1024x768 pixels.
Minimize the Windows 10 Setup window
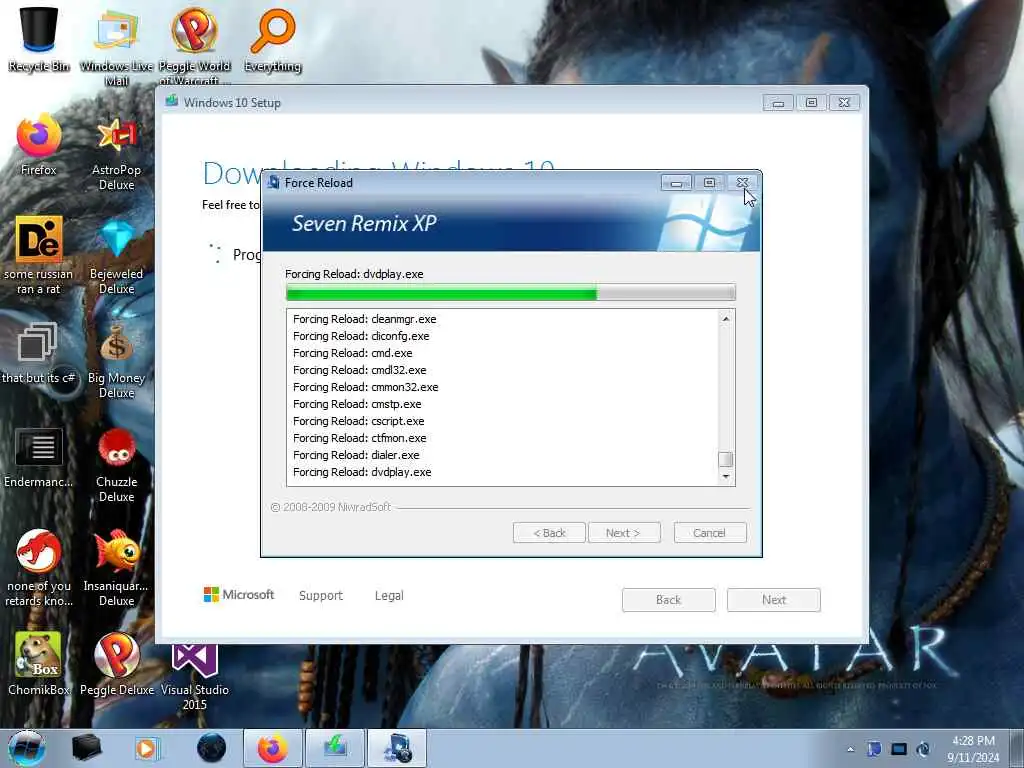pos(778,103)
